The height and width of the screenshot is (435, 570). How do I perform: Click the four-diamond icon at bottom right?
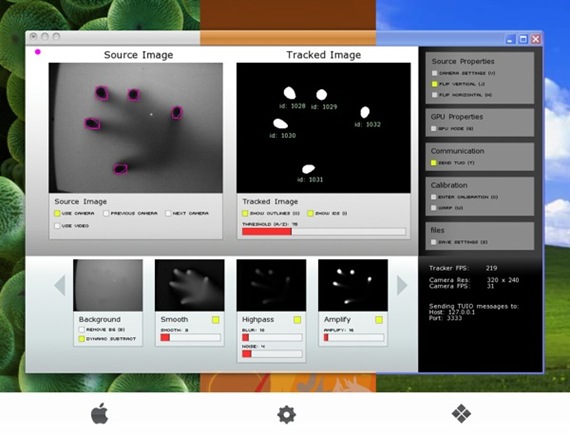(461, 414)
